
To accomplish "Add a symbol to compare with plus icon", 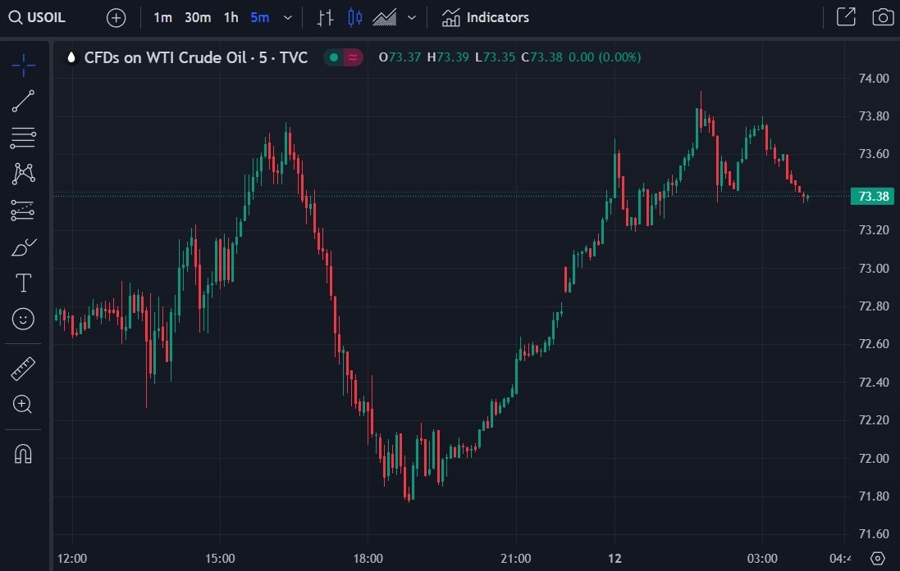I will 116,18.
